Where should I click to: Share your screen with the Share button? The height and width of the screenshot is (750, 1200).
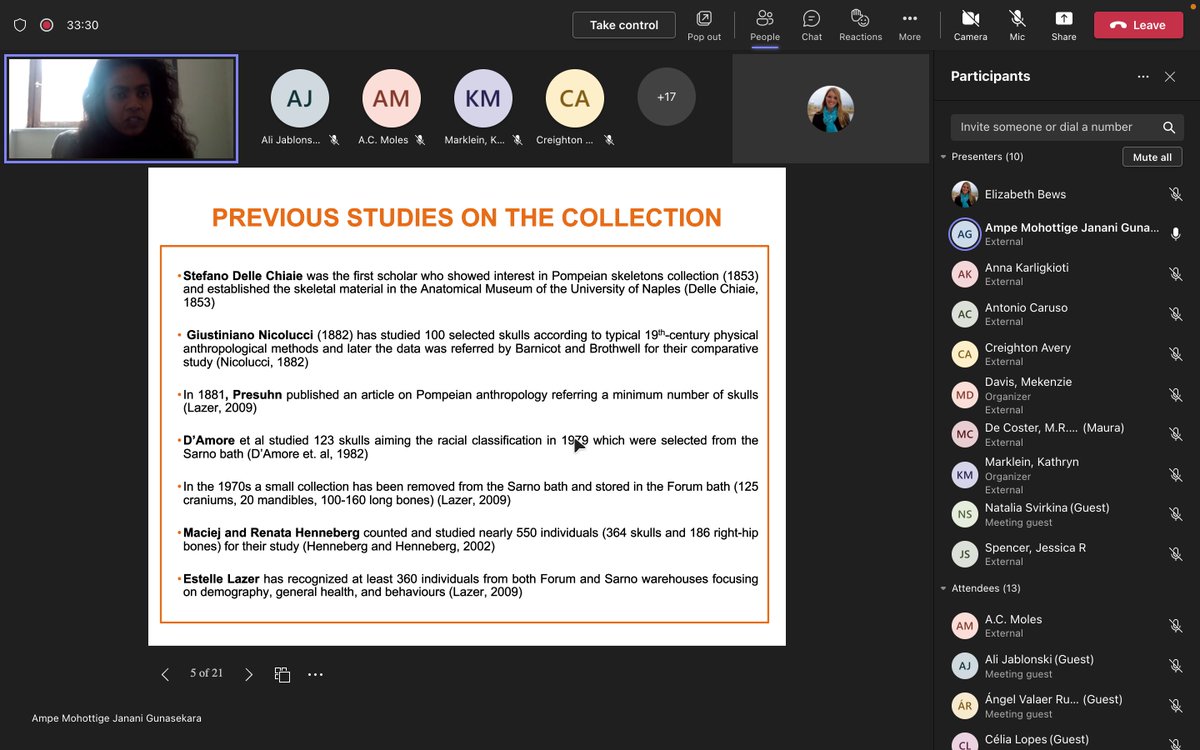tap(1064, 25)
